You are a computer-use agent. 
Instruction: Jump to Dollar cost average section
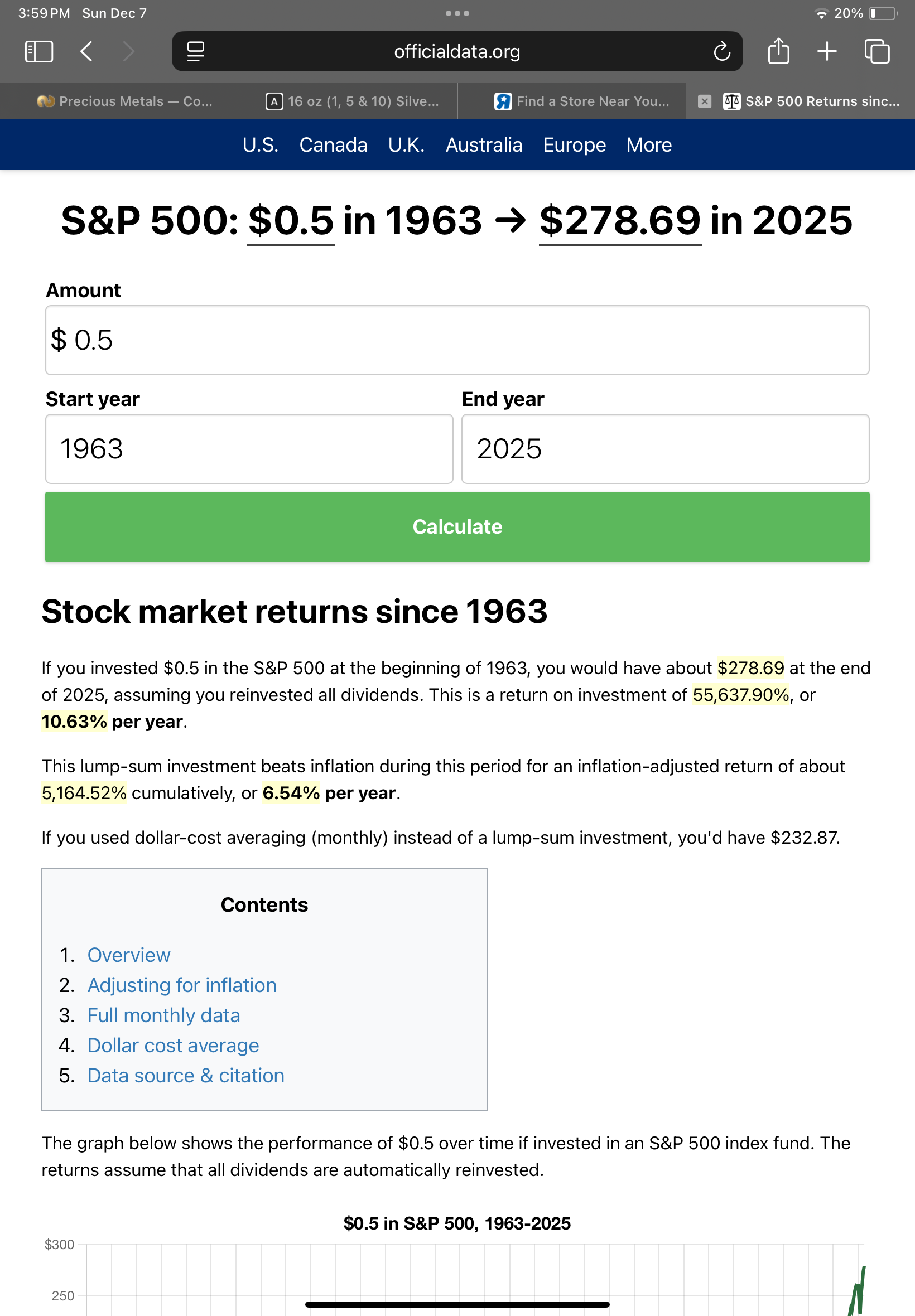[x=172, y=1045]
